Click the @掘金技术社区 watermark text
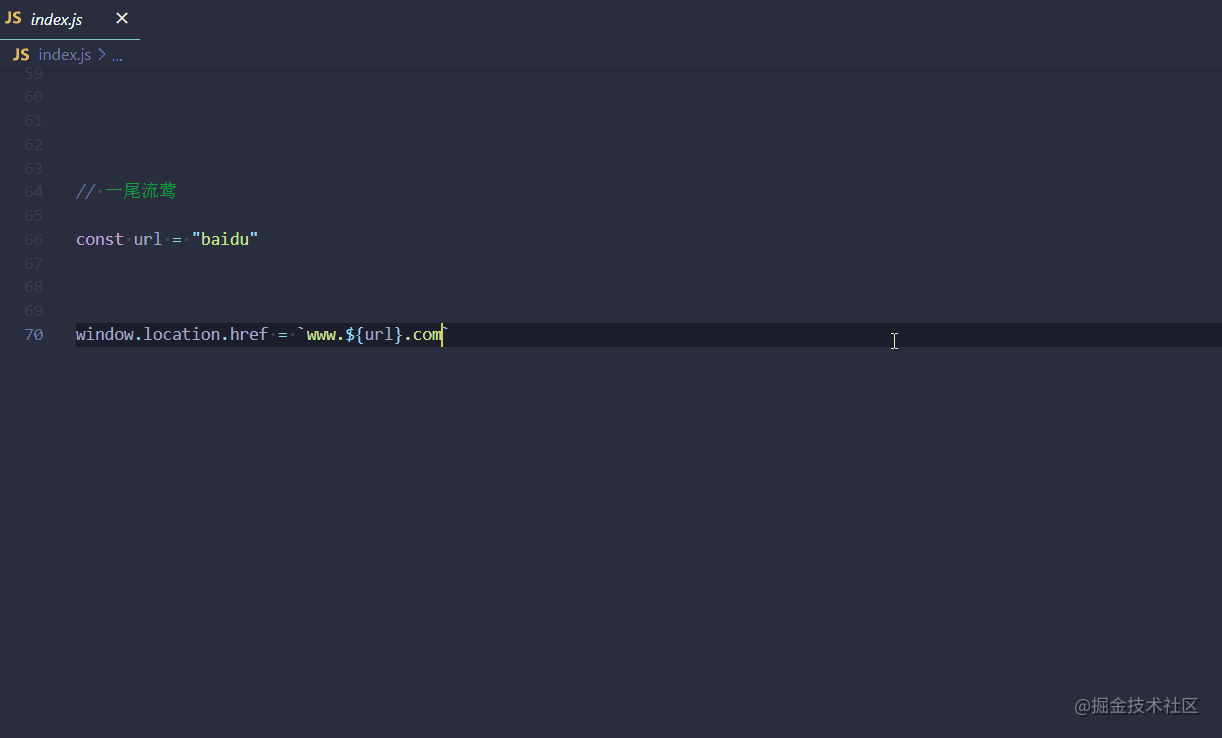Viewport: 1222px width, 738px height. coord(1137,706)
